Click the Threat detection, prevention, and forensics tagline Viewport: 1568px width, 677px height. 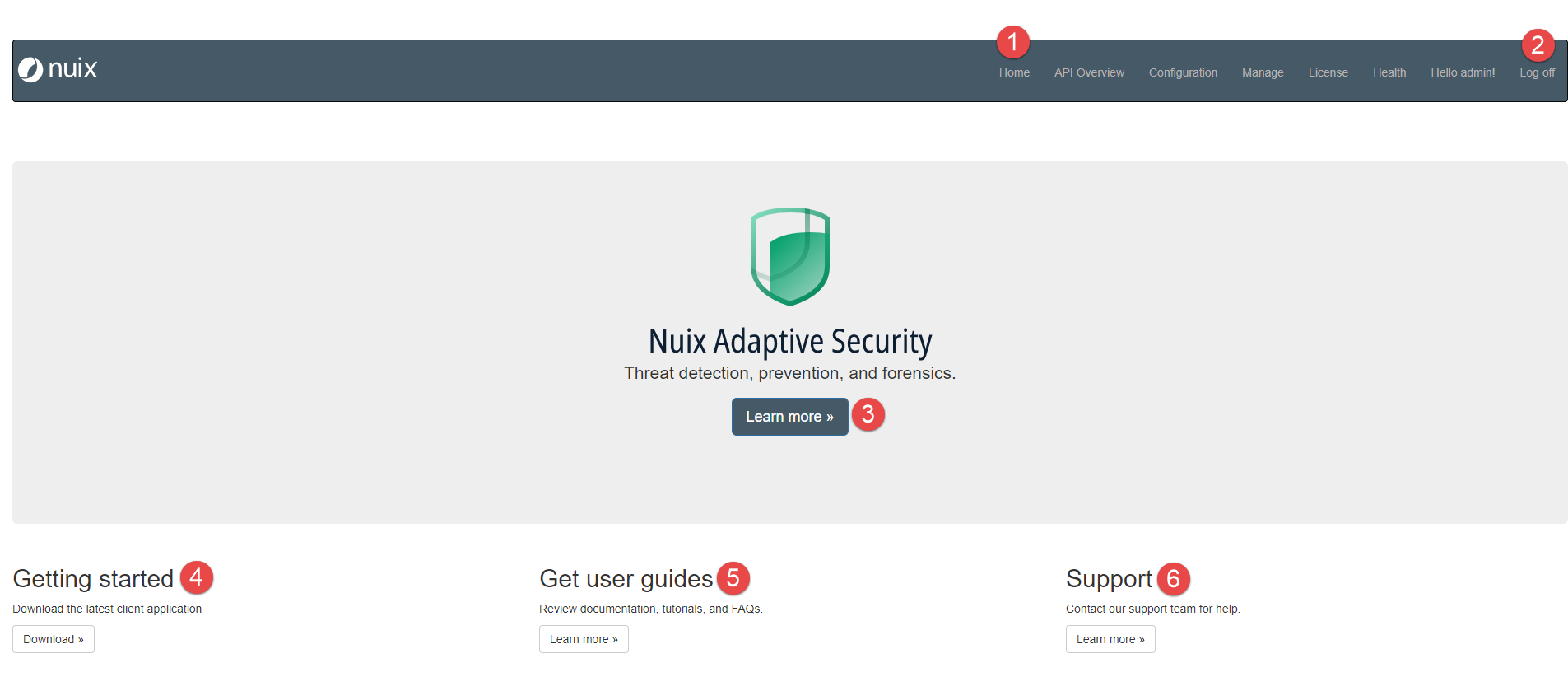pos(789,373)
